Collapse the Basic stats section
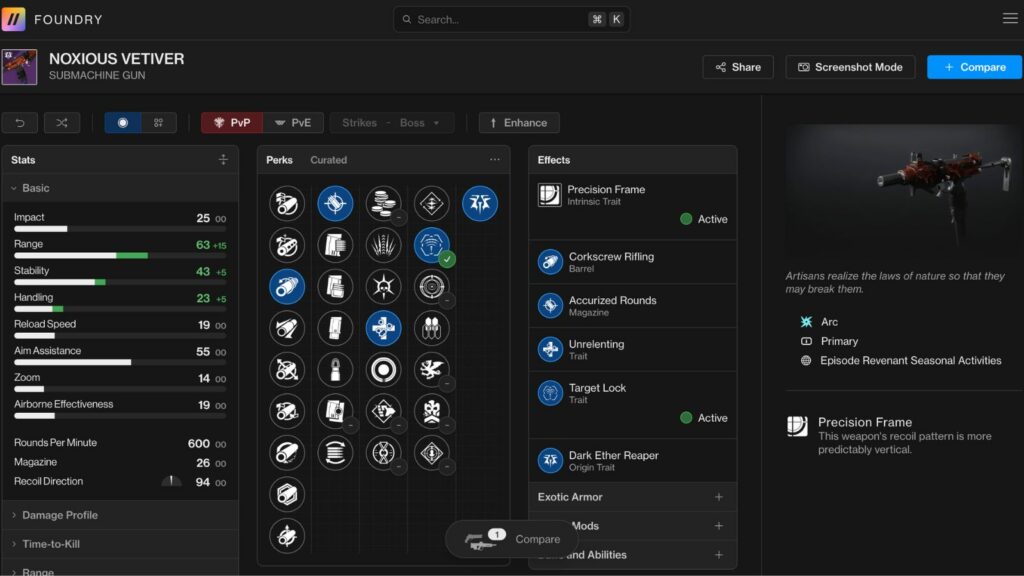 click(x=120, y=188)
